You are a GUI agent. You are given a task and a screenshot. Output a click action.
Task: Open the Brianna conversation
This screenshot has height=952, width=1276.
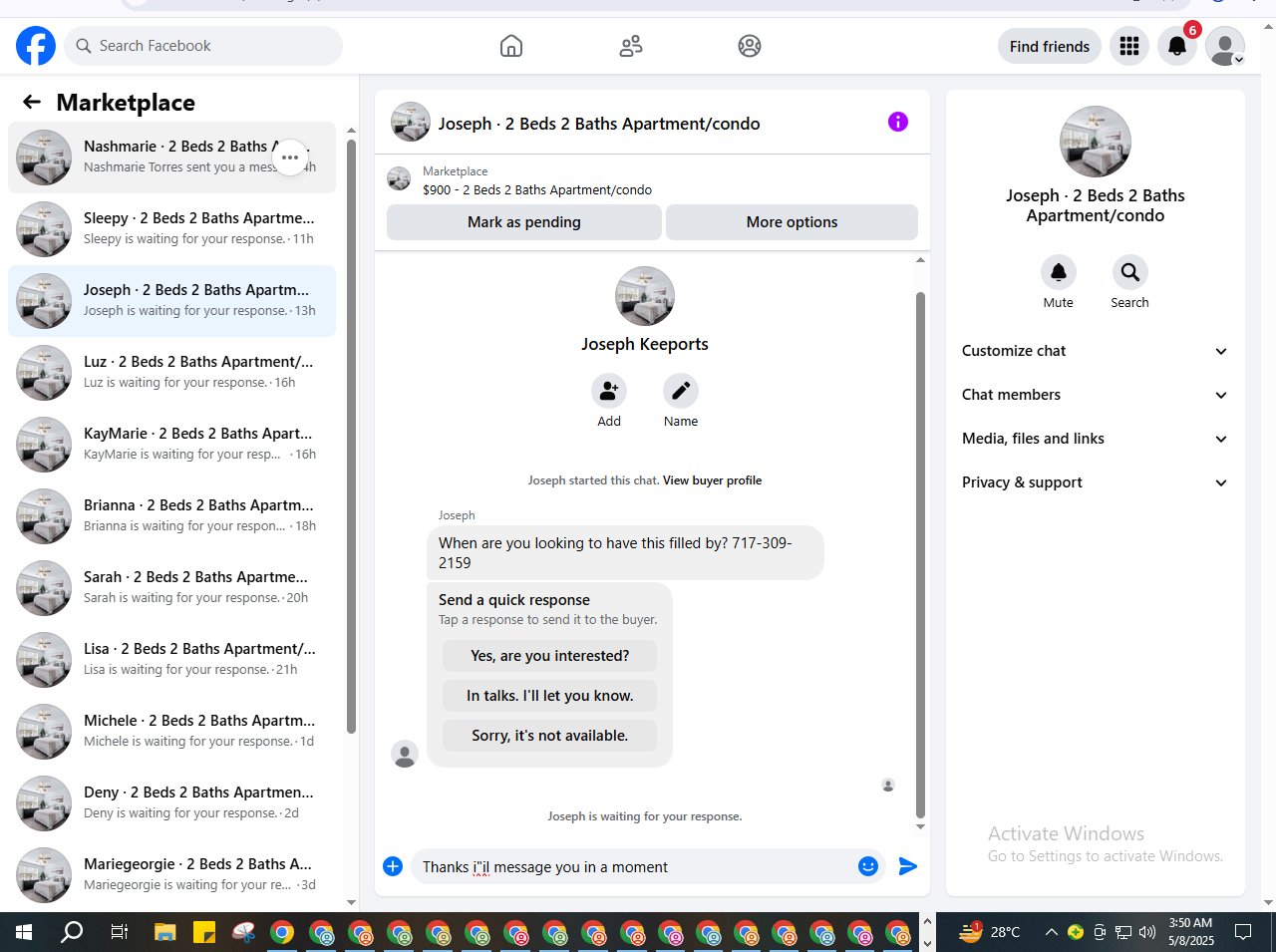[171, 516]
